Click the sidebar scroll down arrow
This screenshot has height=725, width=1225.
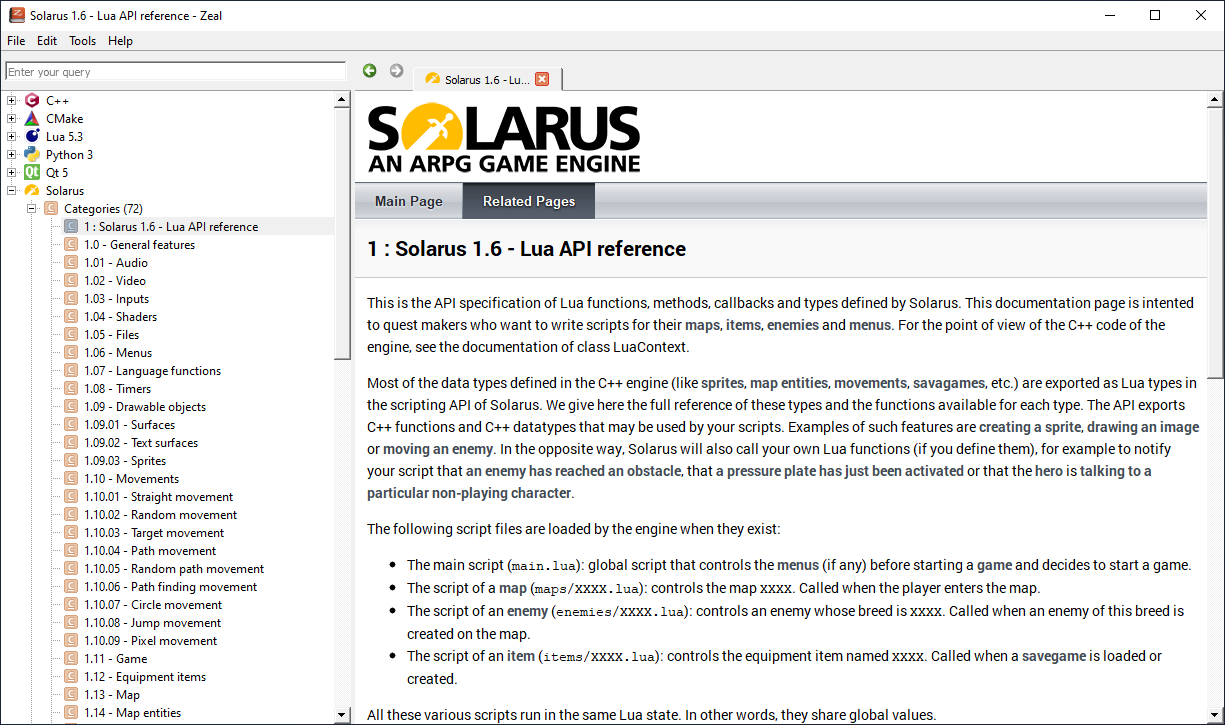click(342, 715)
